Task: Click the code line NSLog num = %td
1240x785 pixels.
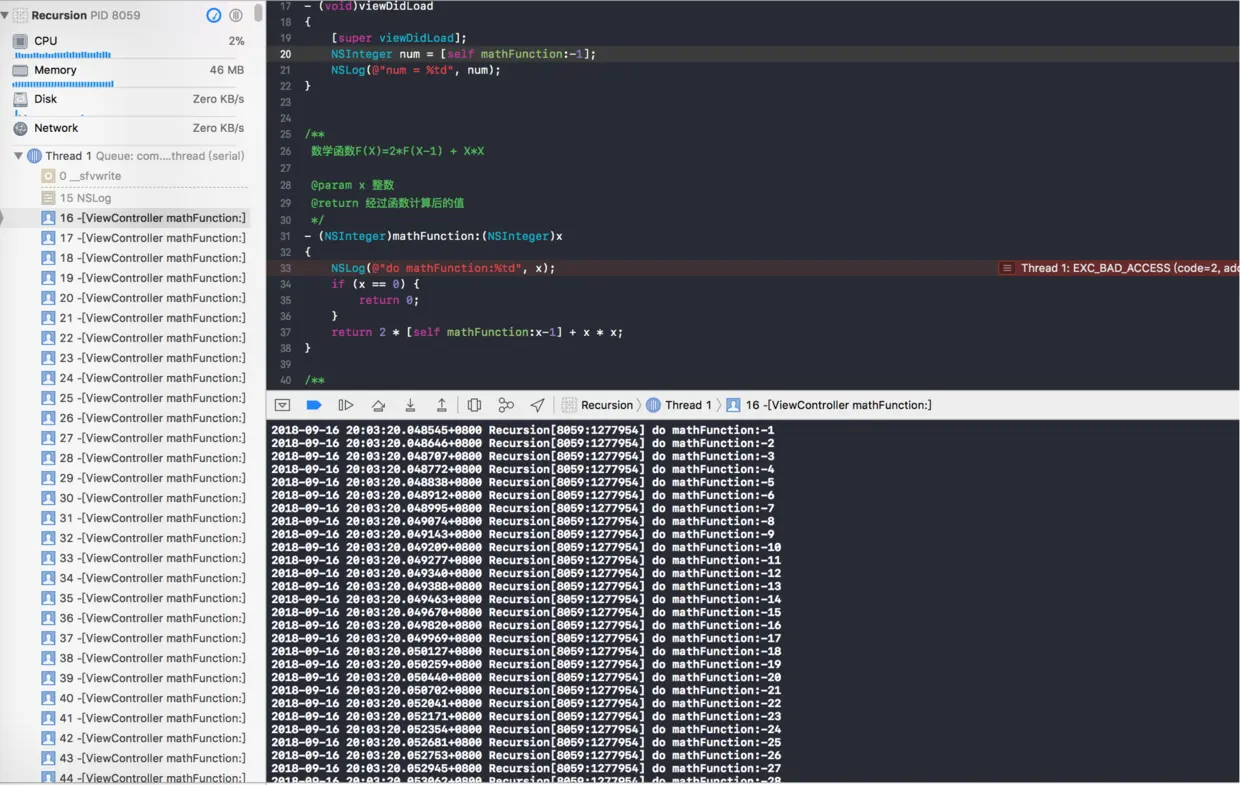Action: tap(416, 70)
